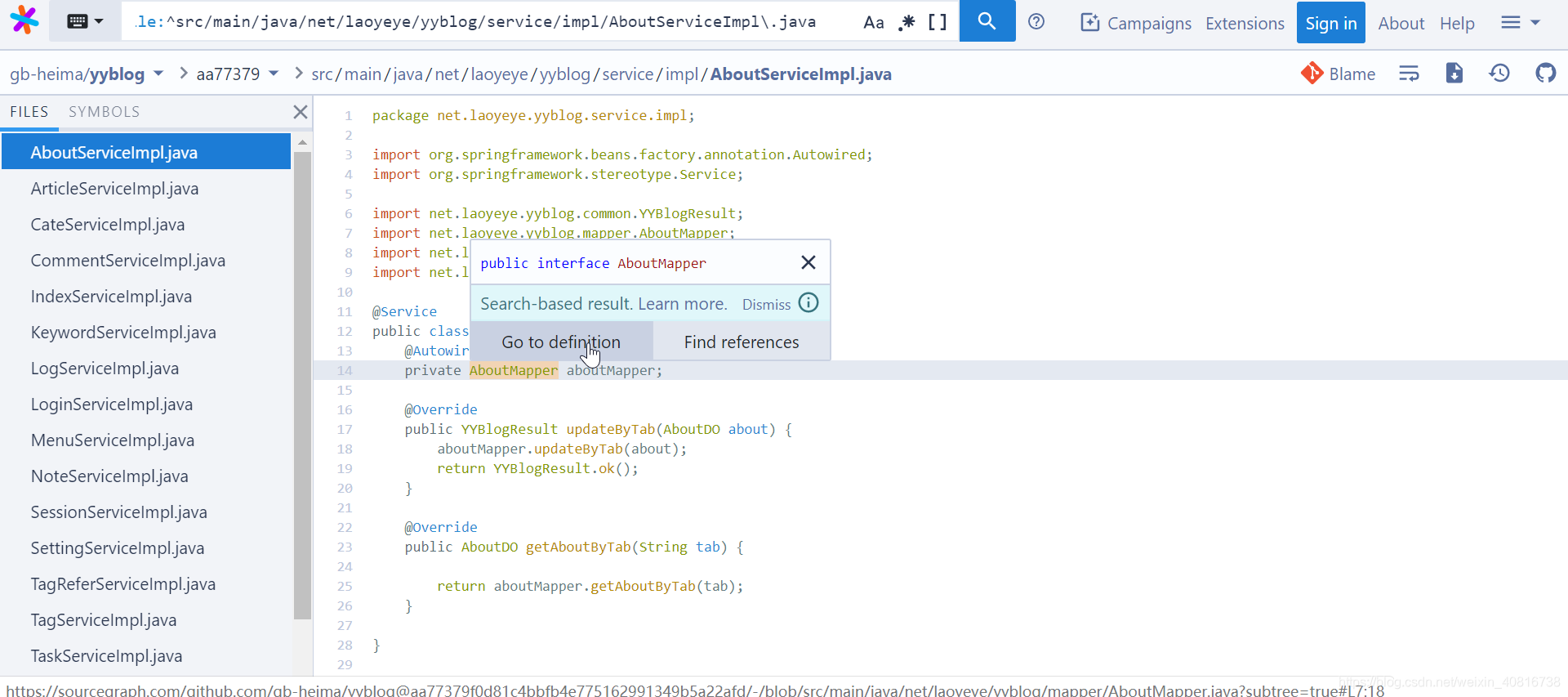Click in the search query input field
1568x697 pixels.
490,21
